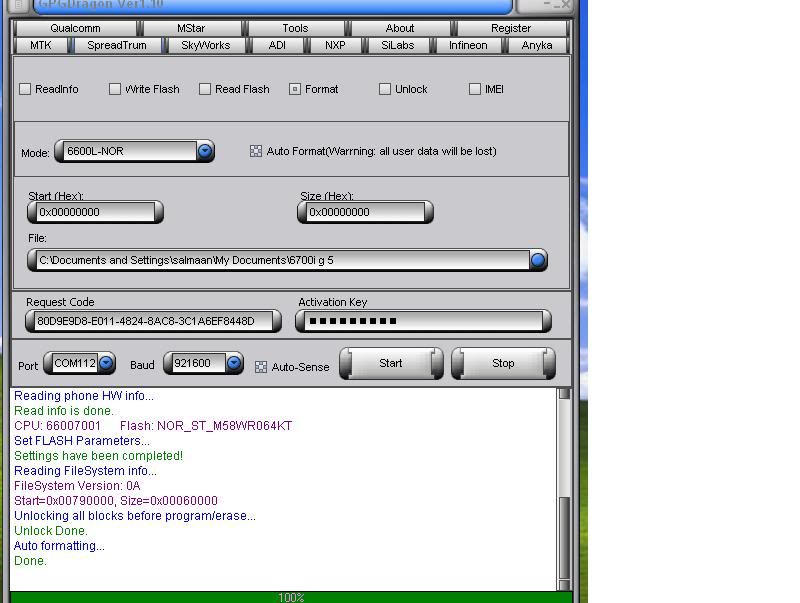Click the Activation Key field
The width and height of the screenshot is (800, 603).
pyautogui.click(x=423, y=321)
